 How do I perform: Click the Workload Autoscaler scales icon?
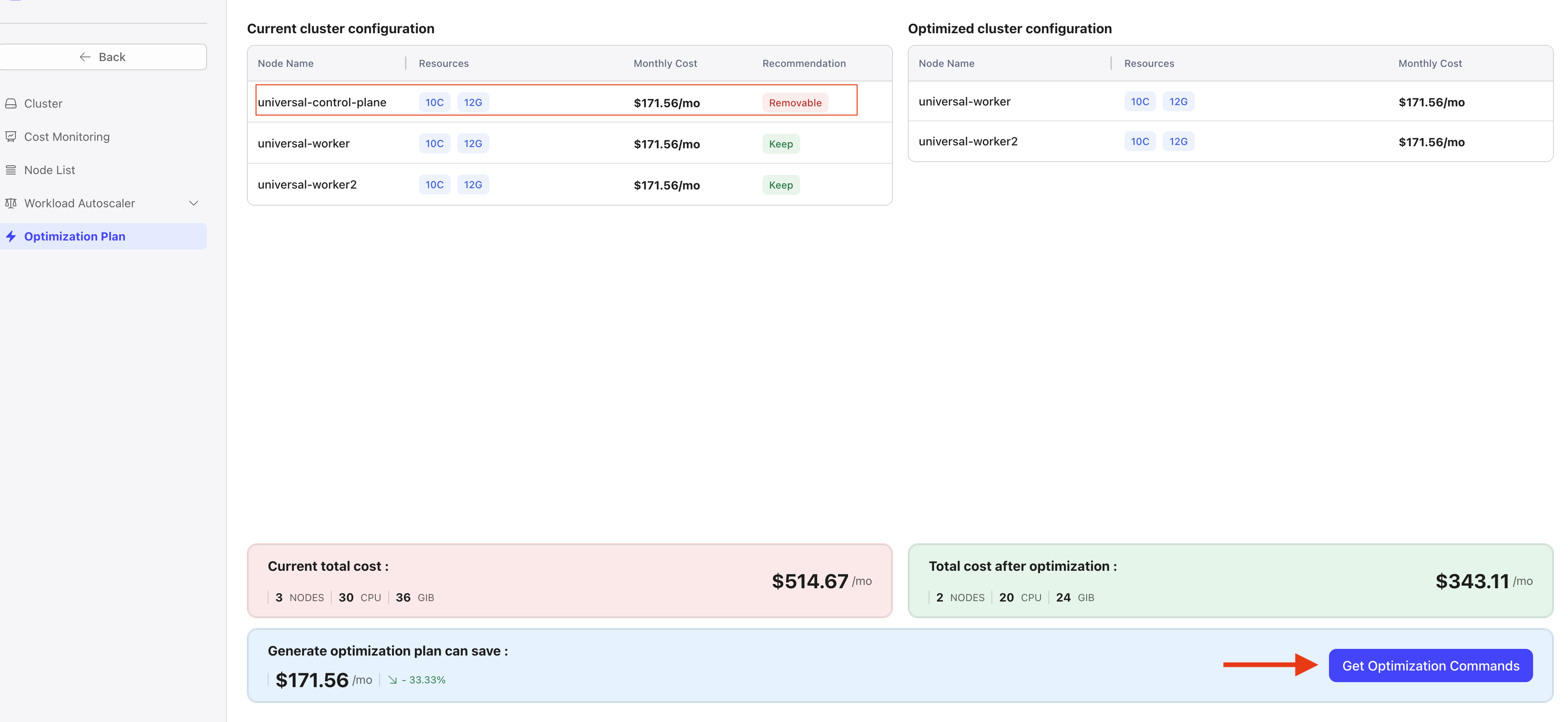(x=11, y=203)
